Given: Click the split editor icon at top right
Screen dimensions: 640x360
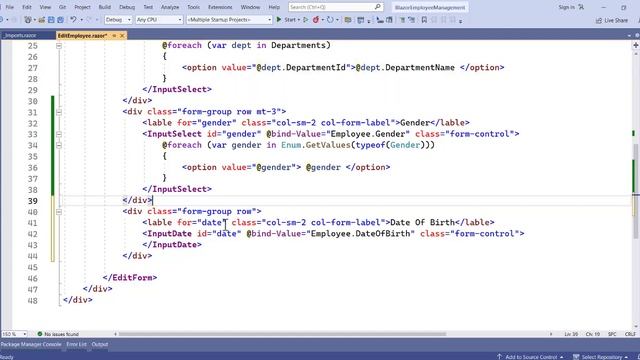Looking at the screenshot, I should coord(636,45).
